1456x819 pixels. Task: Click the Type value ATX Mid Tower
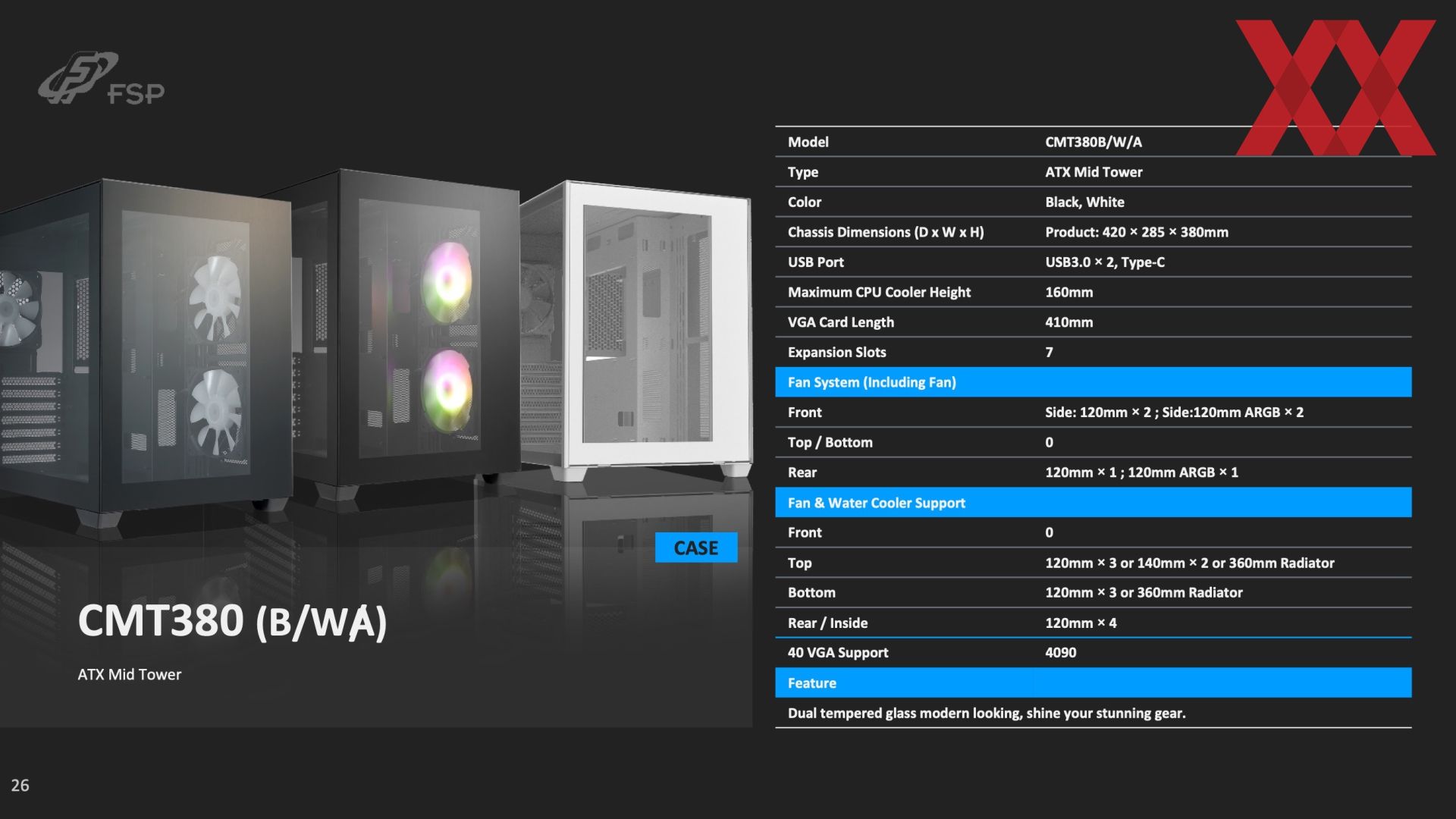(1094, 172)
